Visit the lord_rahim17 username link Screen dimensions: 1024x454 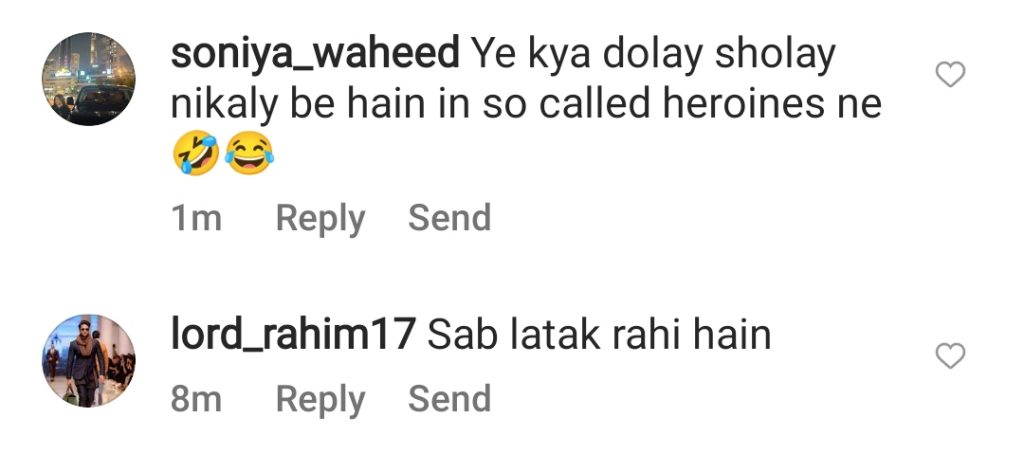pyautogui.click(x=293, y=336)
